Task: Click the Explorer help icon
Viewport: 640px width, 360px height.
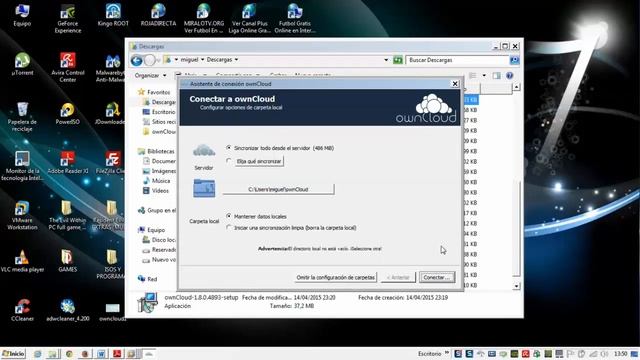Action: [509, 76]
